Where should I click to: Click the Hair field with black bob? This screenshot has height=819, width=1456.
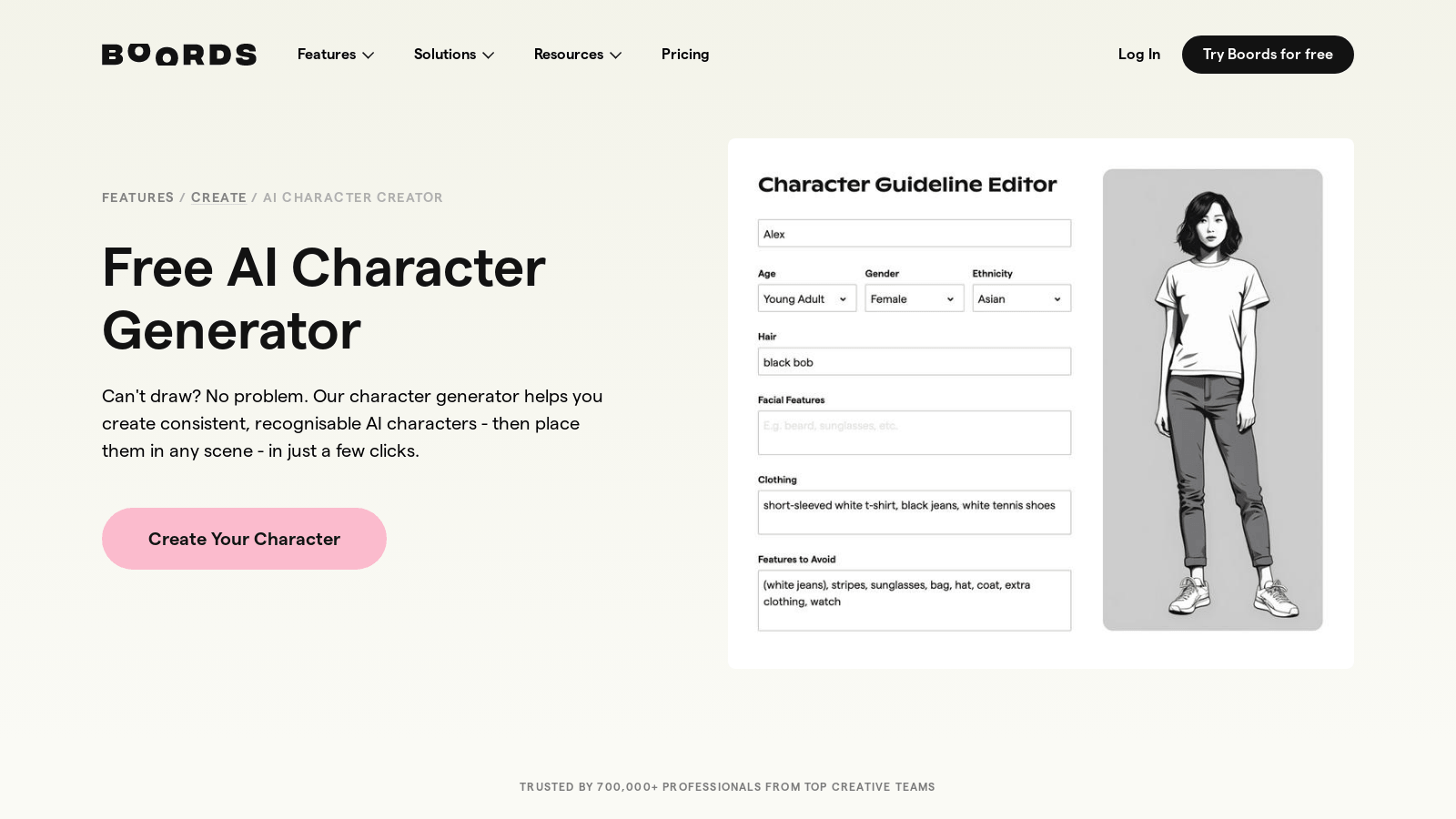(915, 361)
